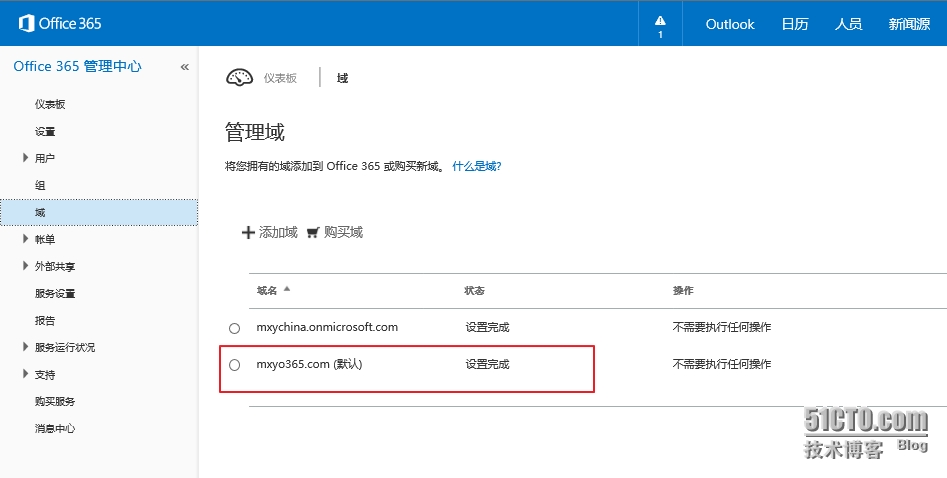The image size is (947, 478).
Task: Sort by domain name column arrow
Action: click(x=288, y=289)
